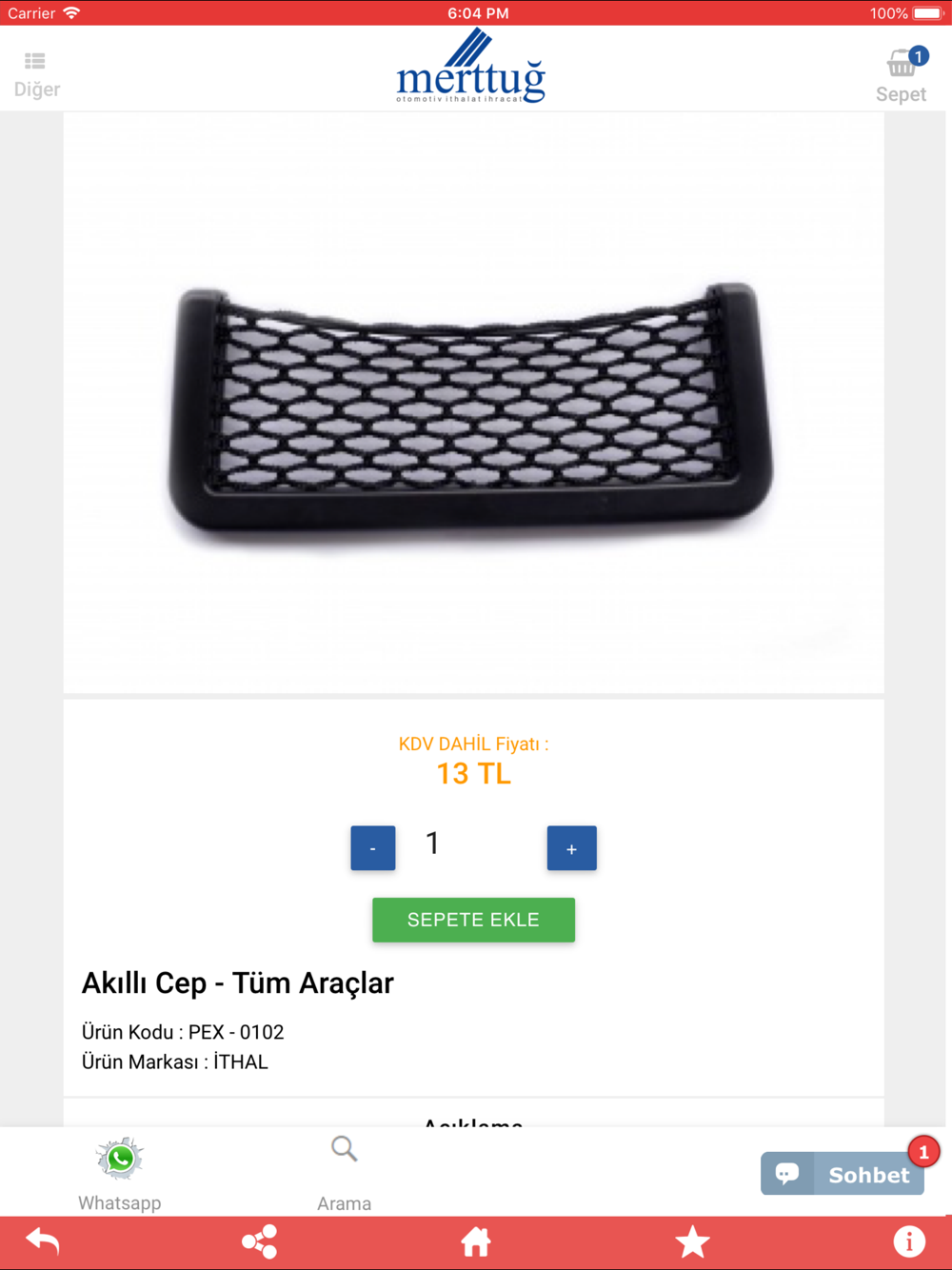Open Whatsapp contact shortcut

(120, 1173)
